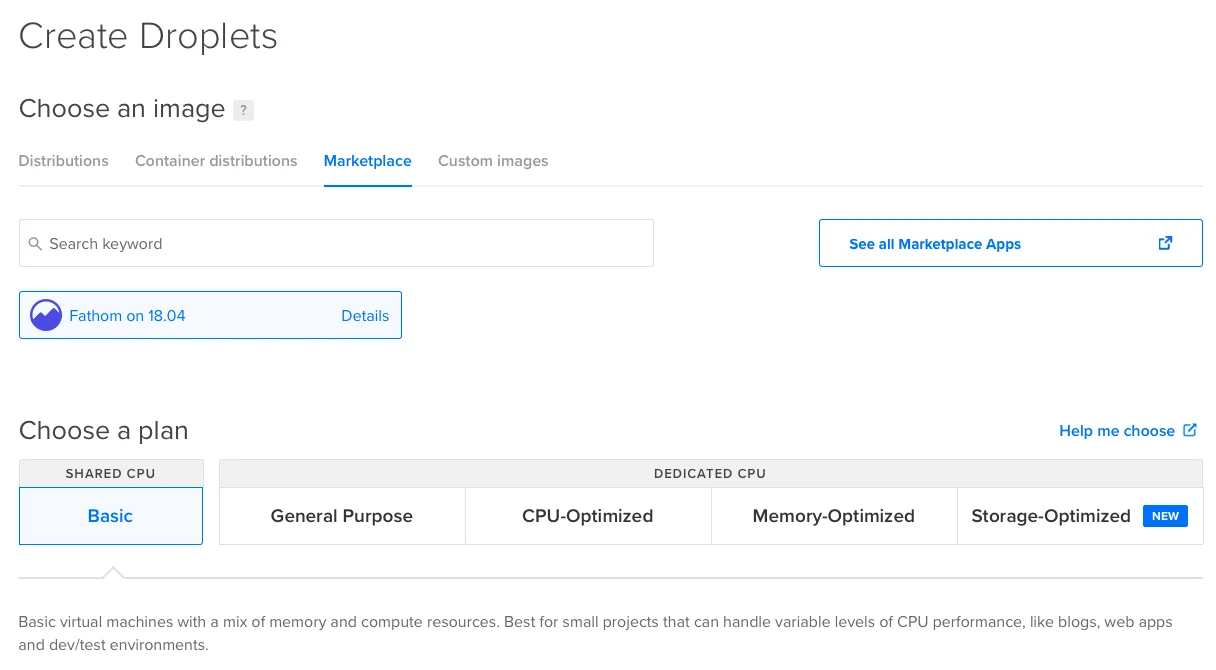Click the external link icon on See all Marketplace Apps

[1165, 243]
